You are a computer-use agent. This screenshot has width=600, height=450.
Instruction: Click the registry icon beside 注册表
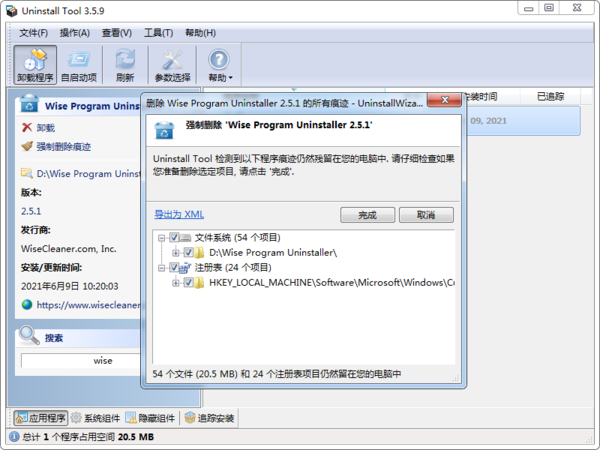185,267
